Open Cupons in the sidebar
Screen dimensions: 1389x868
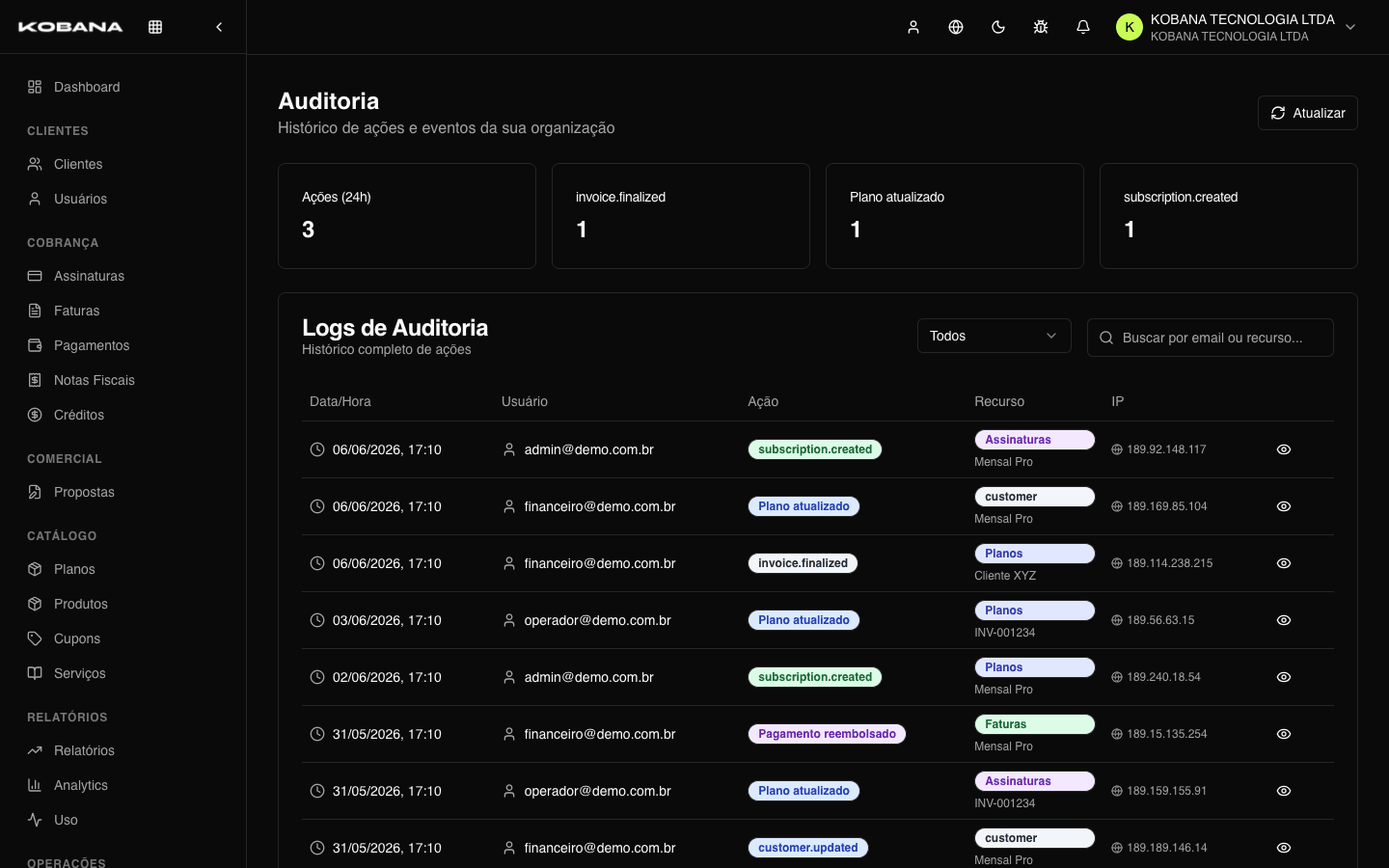point(123,638)
